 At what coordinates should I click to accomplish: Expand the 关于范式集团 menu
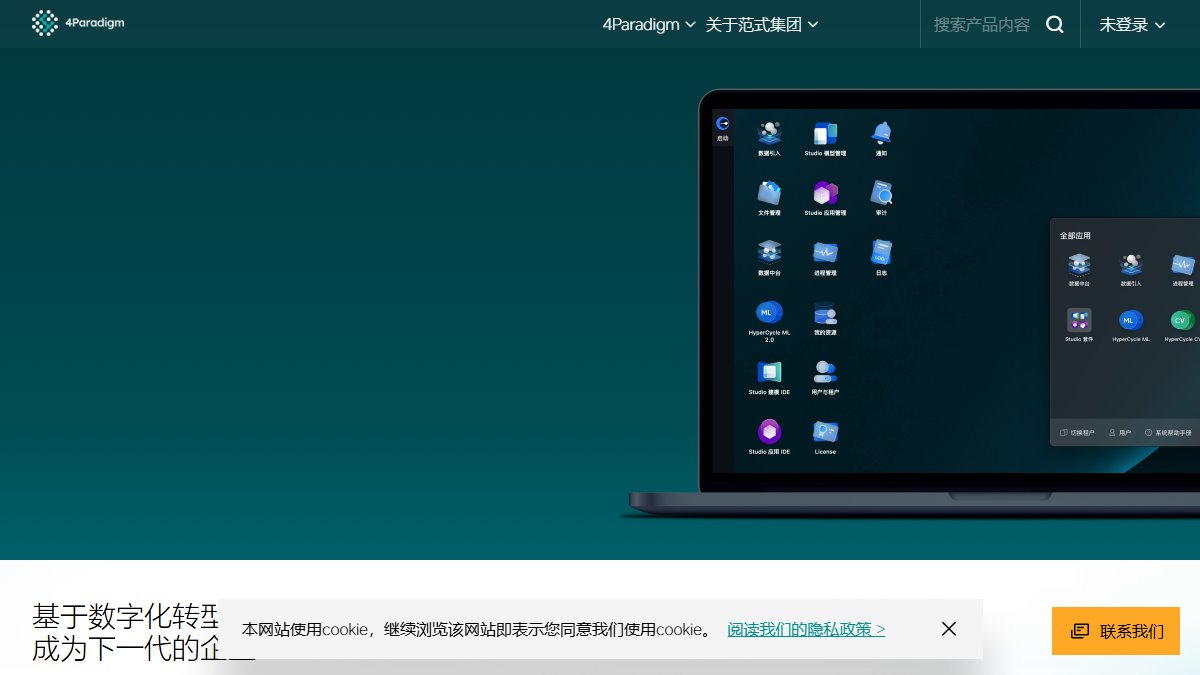tap(762, 24)
